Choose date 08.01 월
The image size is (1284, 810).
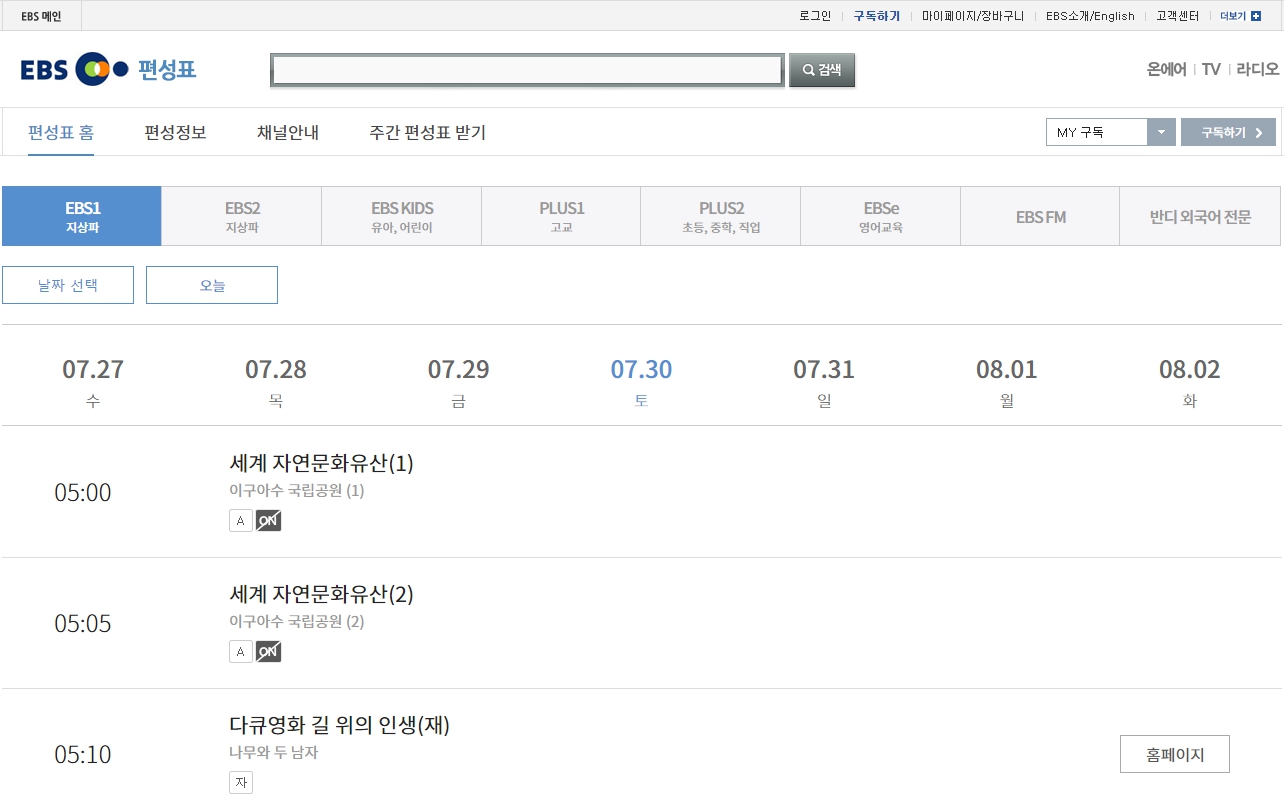(1007, 383)
